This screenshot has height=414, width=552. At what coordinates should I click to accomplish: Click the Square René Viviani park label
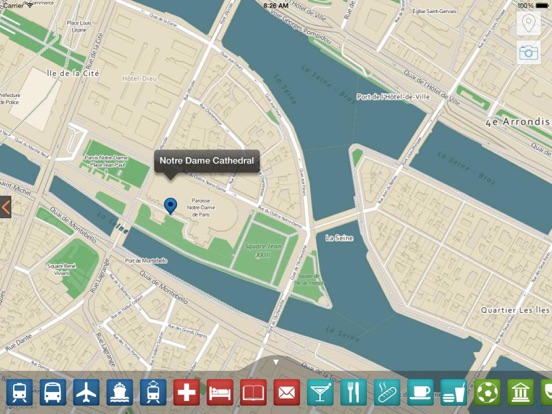(x=62, y=269)
